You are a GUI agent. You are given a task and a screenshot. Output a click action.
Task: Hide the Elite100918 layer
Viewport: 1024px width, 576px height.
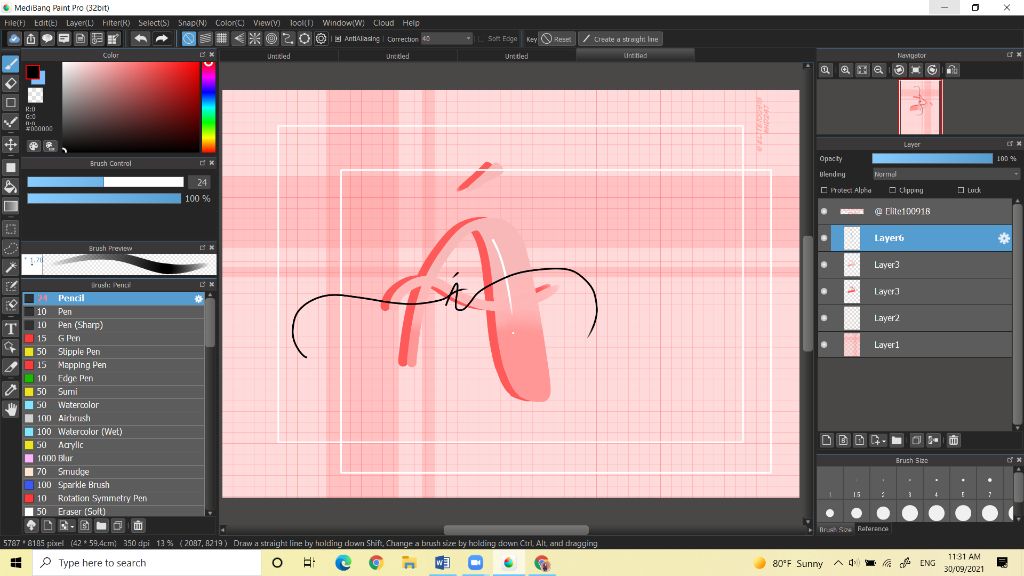click(x=824, y=211)
